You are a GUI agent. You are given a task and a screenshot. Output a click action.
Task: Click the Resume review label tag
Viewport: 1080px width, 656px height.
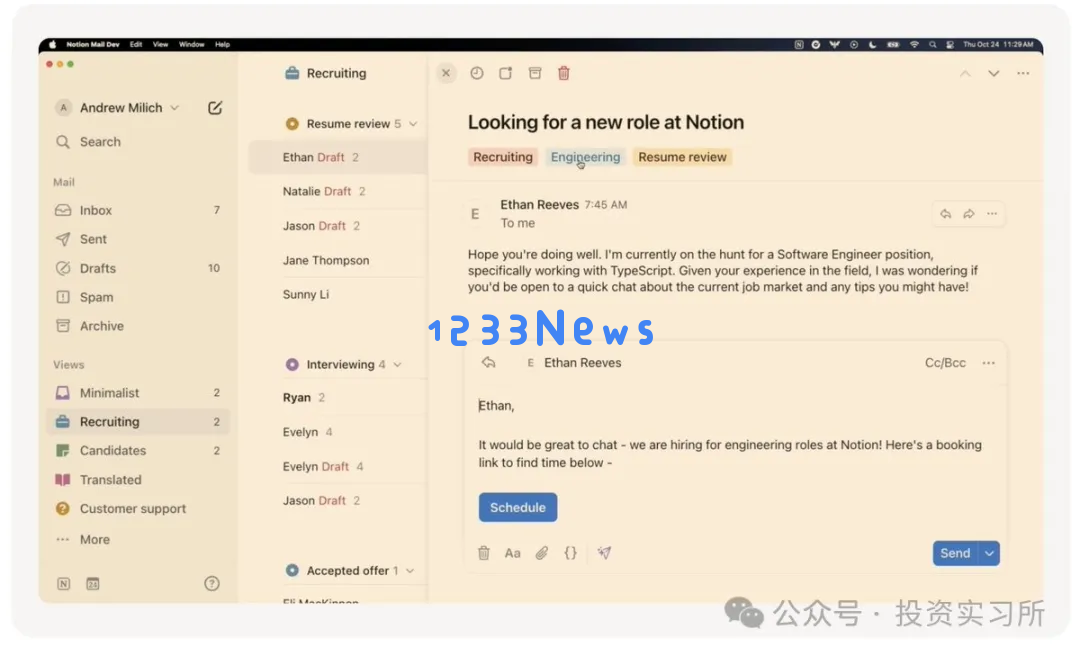(682, 157)
